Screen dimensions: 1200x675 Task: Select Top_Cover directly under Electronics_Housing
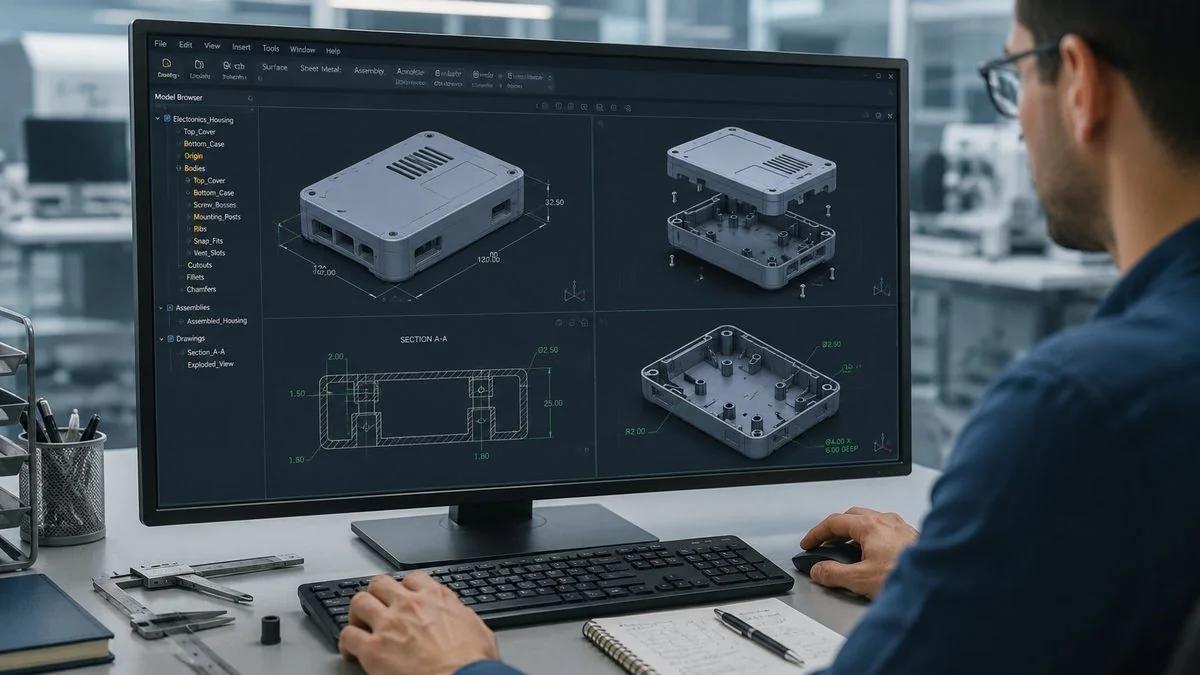200,132
